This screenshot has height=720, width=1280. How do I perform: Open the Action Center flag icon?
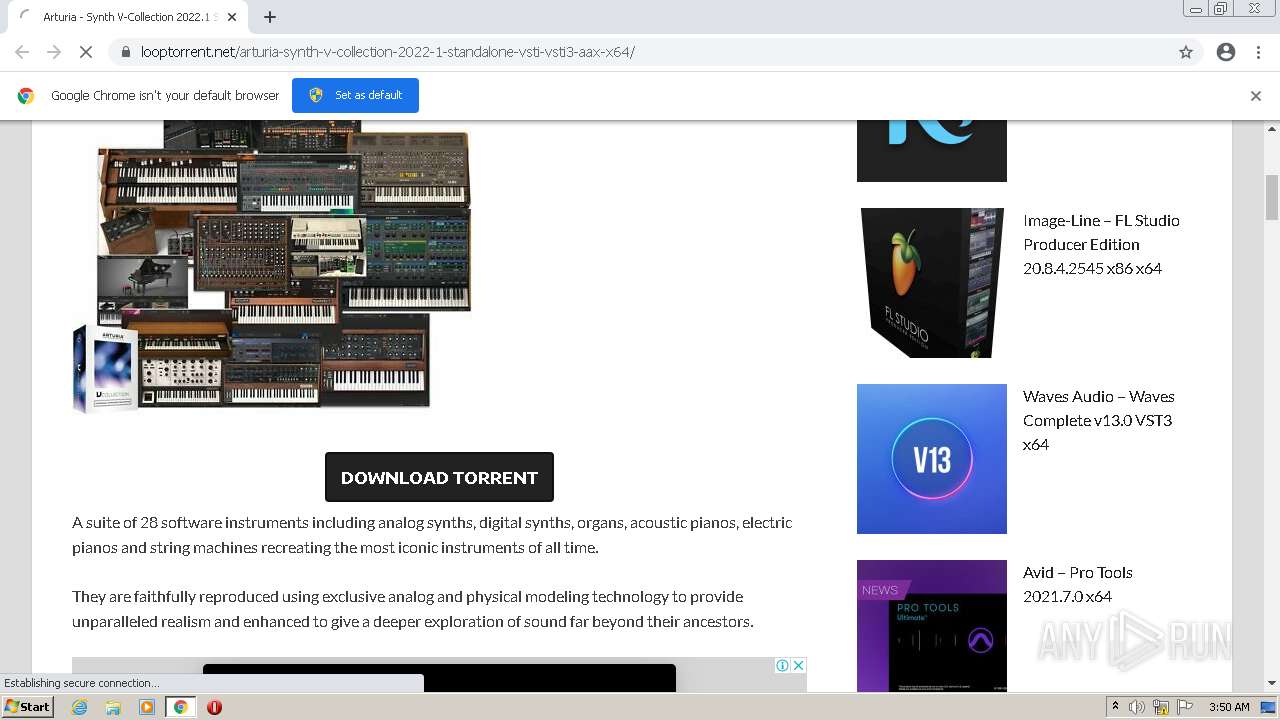point(1185,707)
